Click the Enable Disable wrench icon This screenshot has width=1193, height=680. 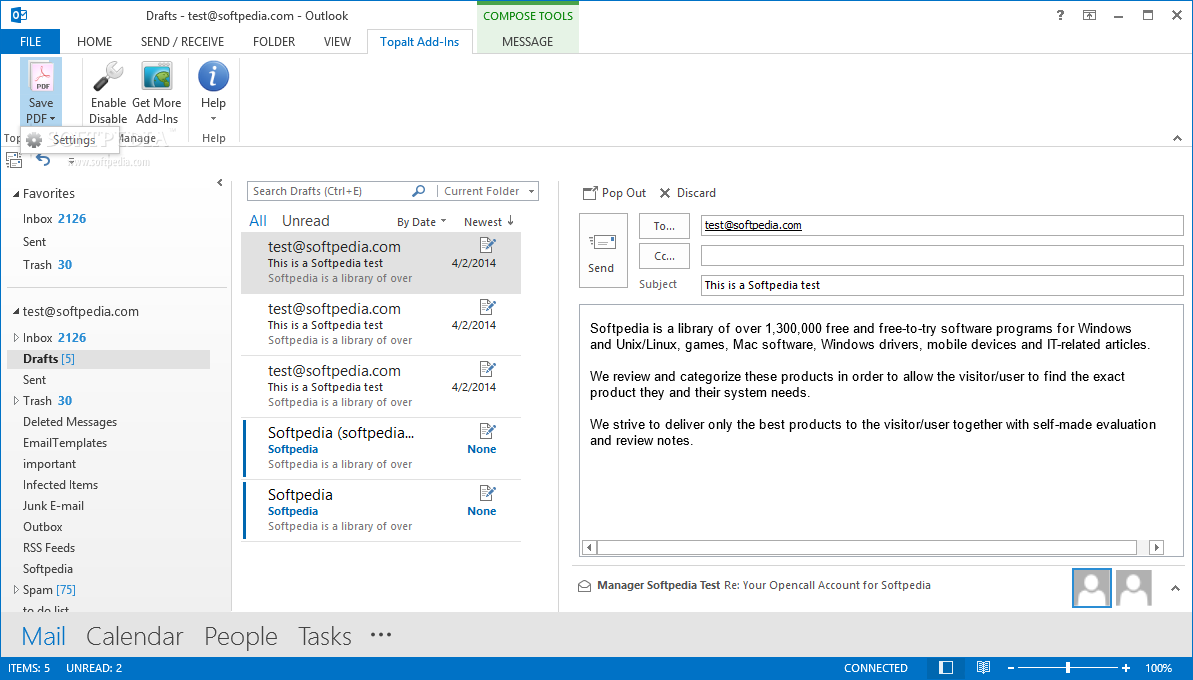point(108,77)
